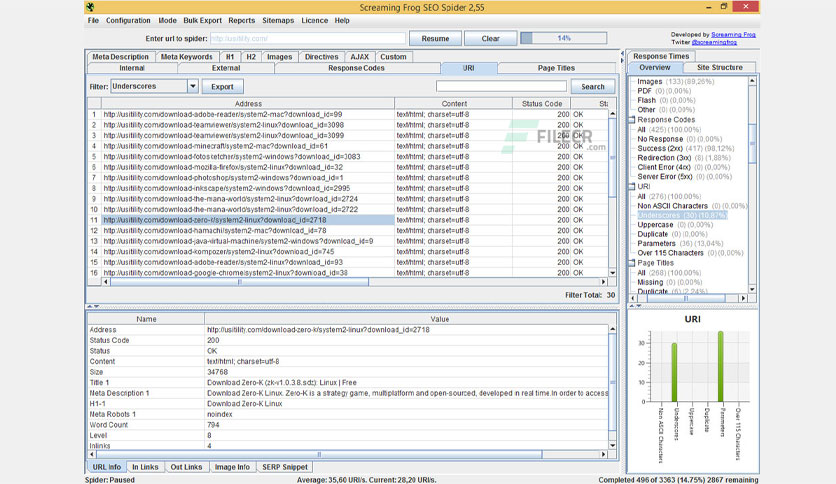This screenshot has width=836, height=484.
Task: Switch to the Response Times tab
Action: coord(661,56)
